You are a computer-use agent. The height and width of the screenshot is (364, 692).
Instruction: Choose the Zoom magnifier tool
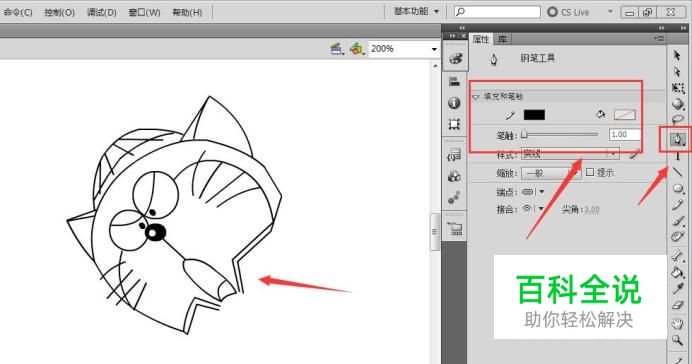(677, 340)
